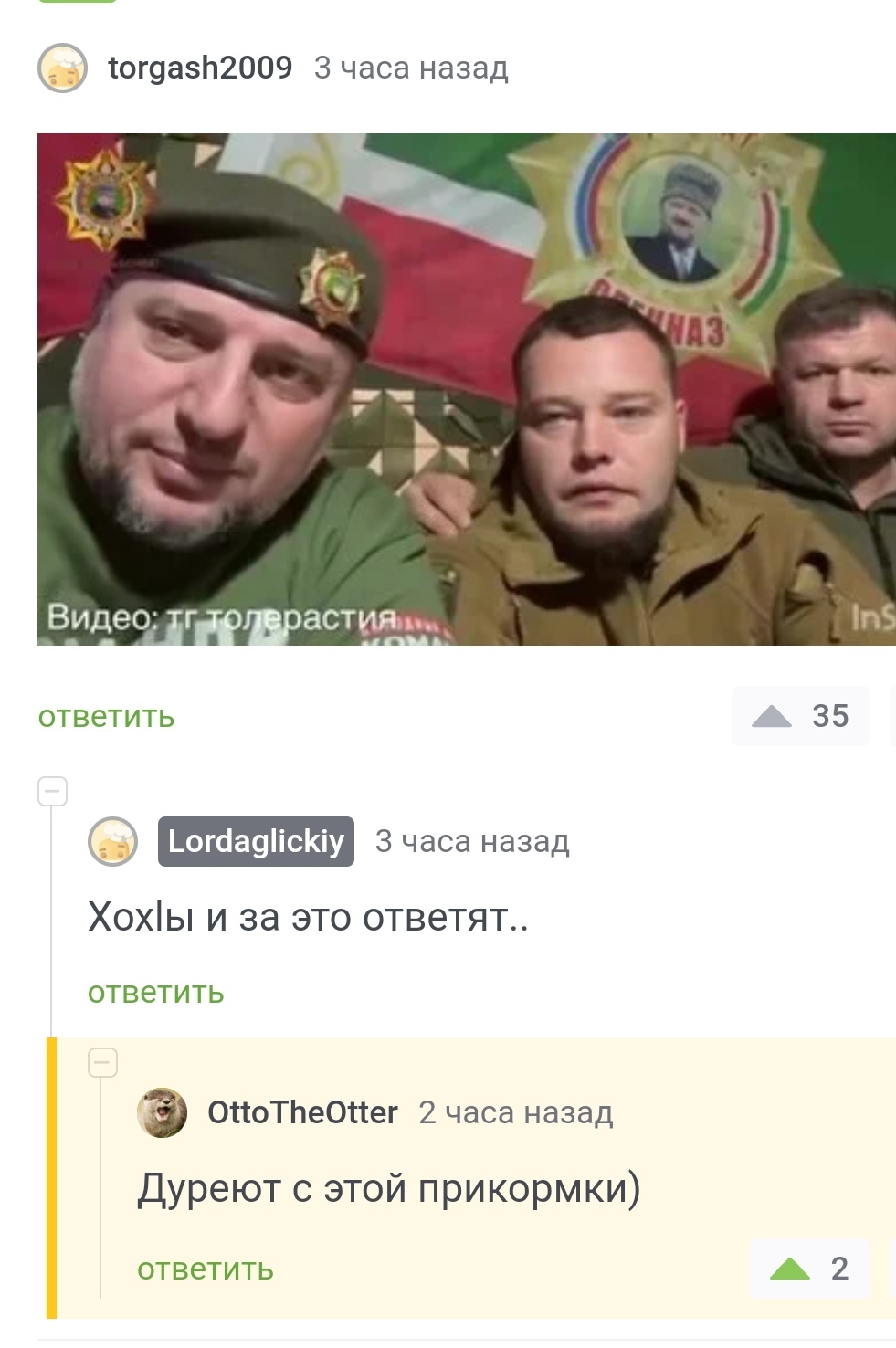
Task: Reply to torgash2009's comment
Action: pos(106,717)
